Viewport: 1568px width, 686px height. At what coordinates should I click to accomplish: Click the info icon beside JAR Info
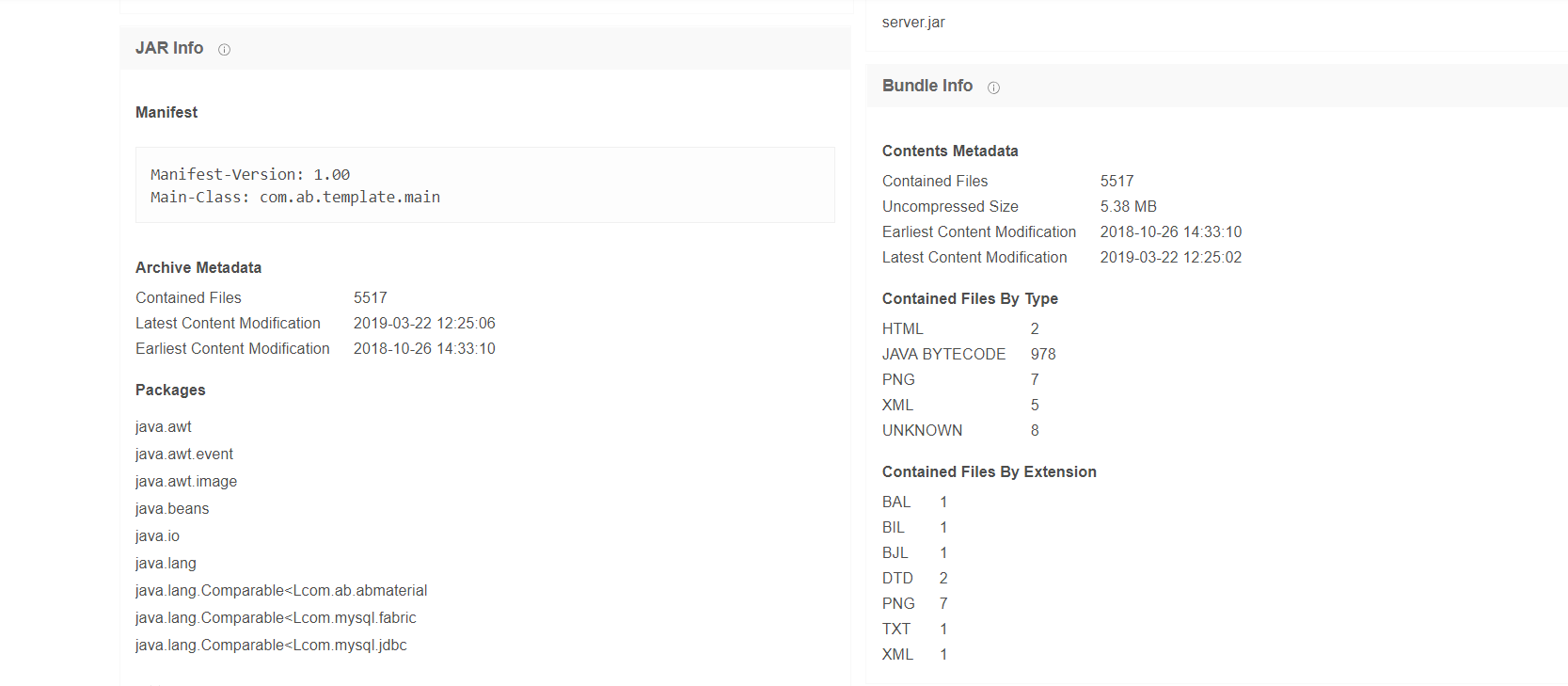(224, 50)
